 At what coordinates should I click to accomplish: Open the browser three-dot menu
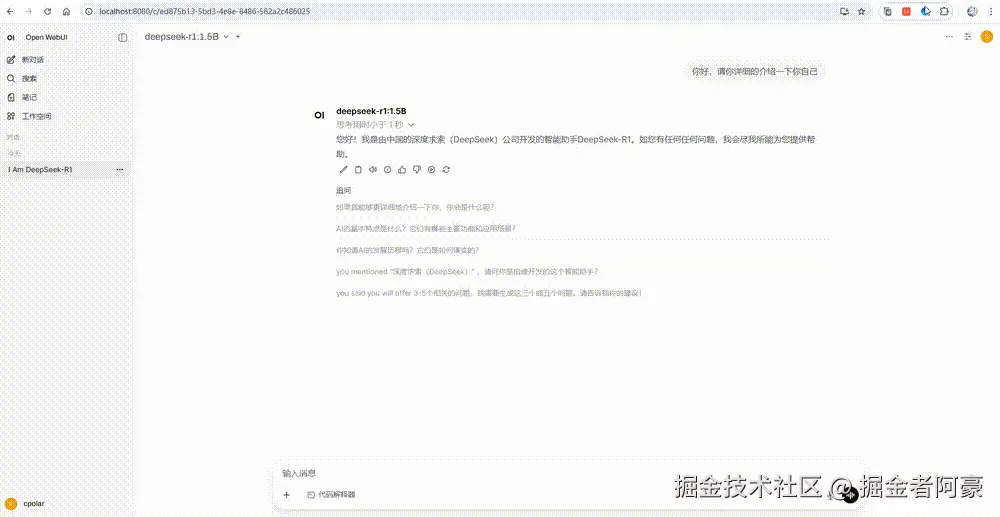pos(991,11)
